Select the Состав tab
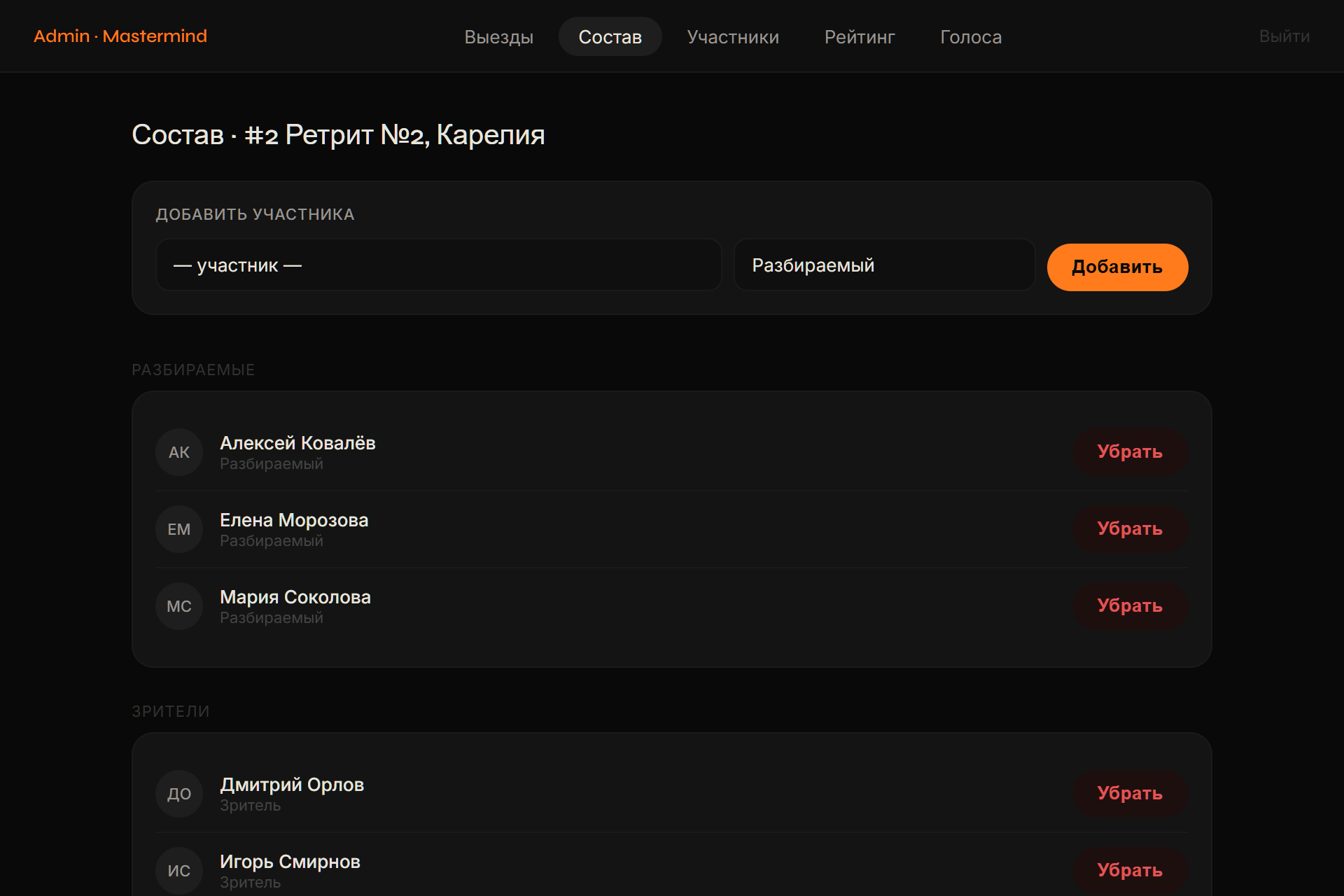 point(610,36)
